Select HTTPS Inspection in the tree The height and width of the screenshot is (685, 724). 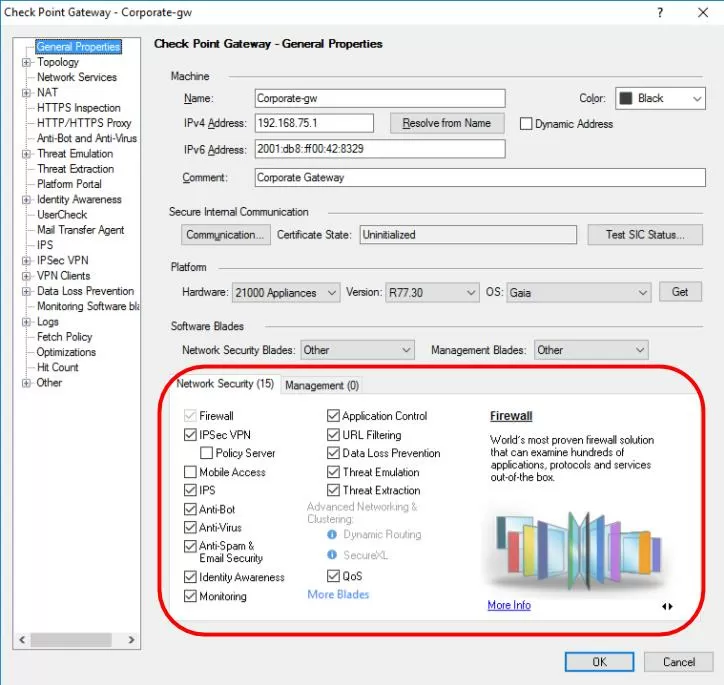[x=78, y=108]
